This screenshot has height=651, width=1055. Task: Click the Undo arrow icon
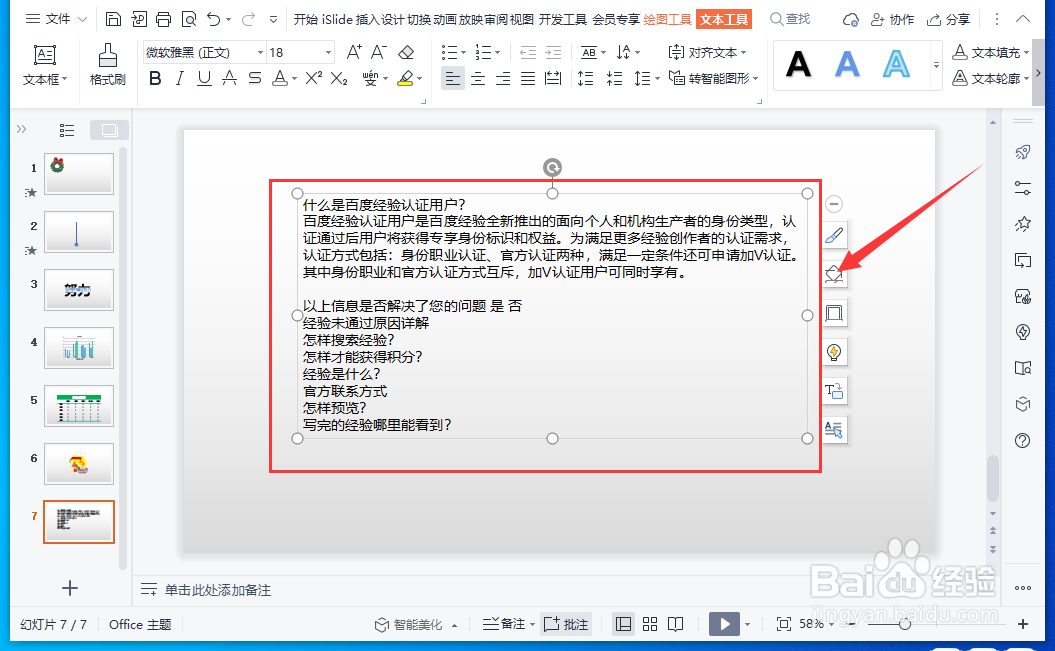214,19
